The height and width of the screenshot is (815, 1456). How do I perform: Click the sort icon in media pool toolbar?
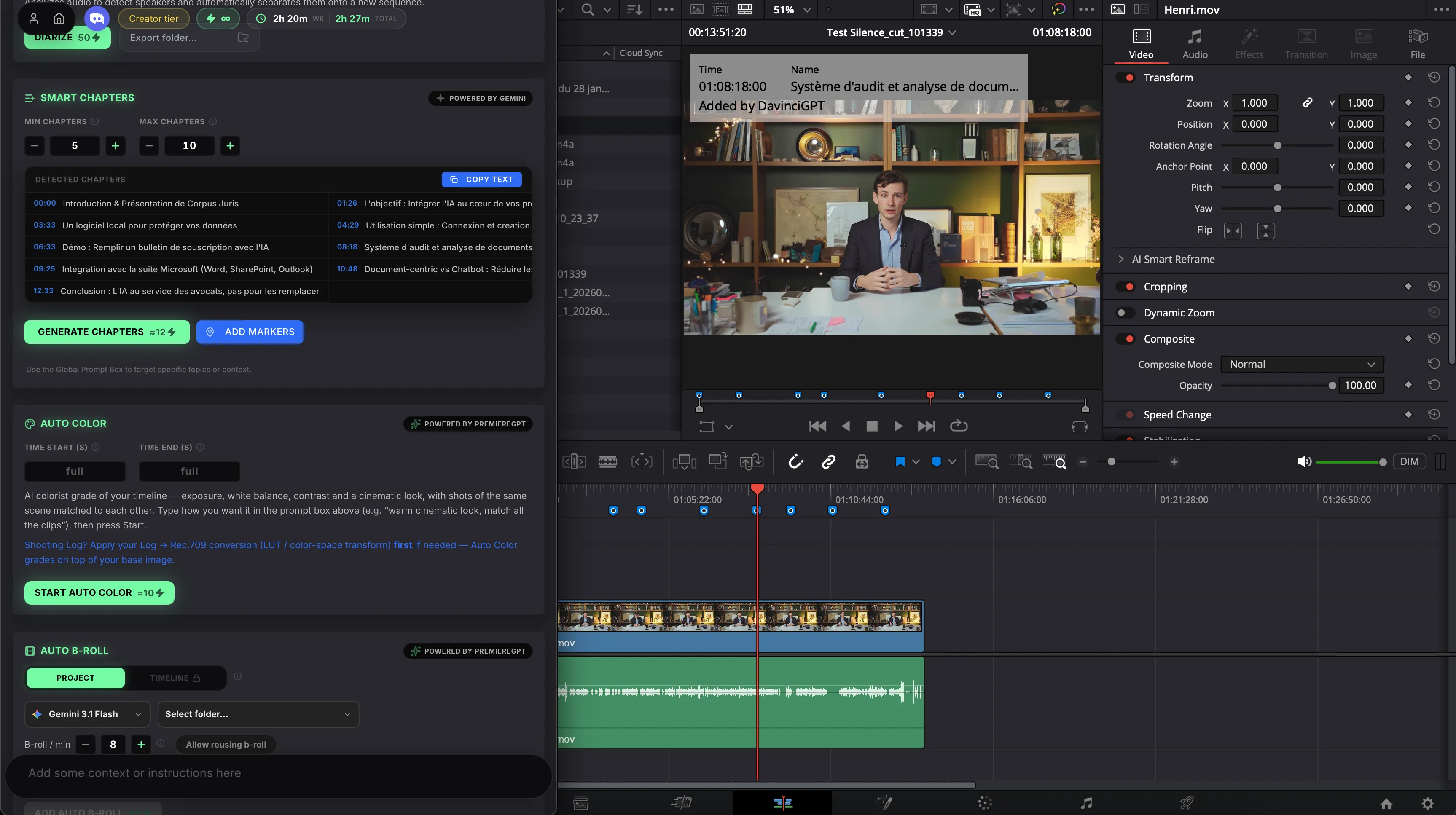634,10
